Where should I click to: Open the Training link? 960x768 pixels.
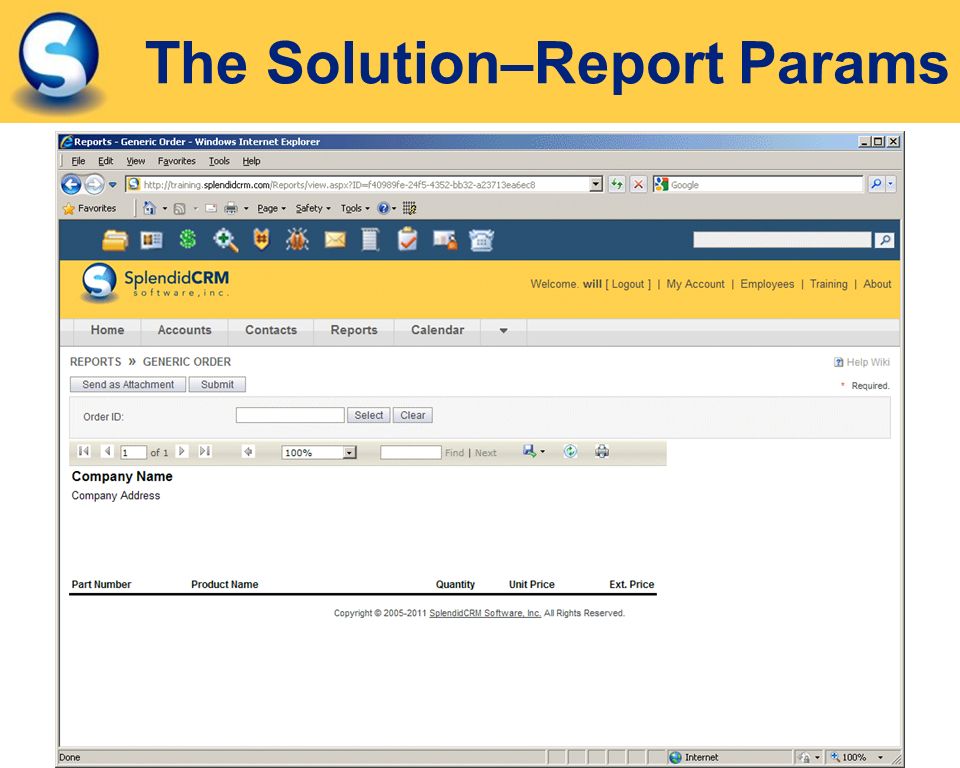click(828, 284)
